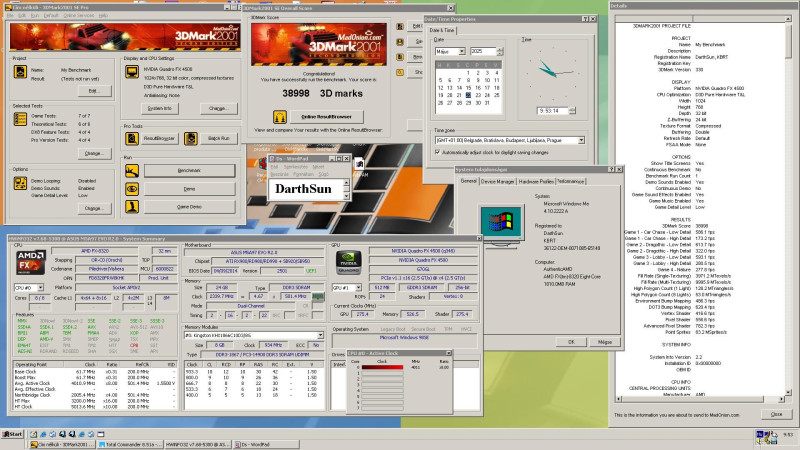Click the system tray icon left of the clock
Image resolution: width=800 pixels, height=450 pixels.
(x=776, y=435)
